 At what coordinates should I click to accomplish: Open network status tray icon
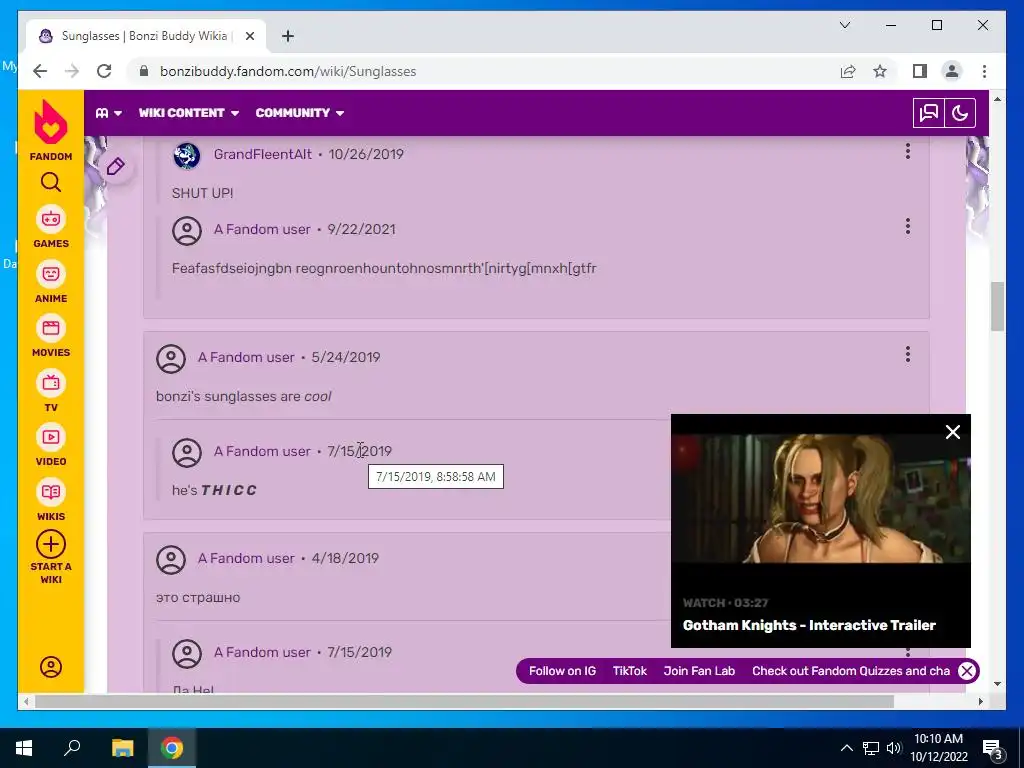point(871,748)
